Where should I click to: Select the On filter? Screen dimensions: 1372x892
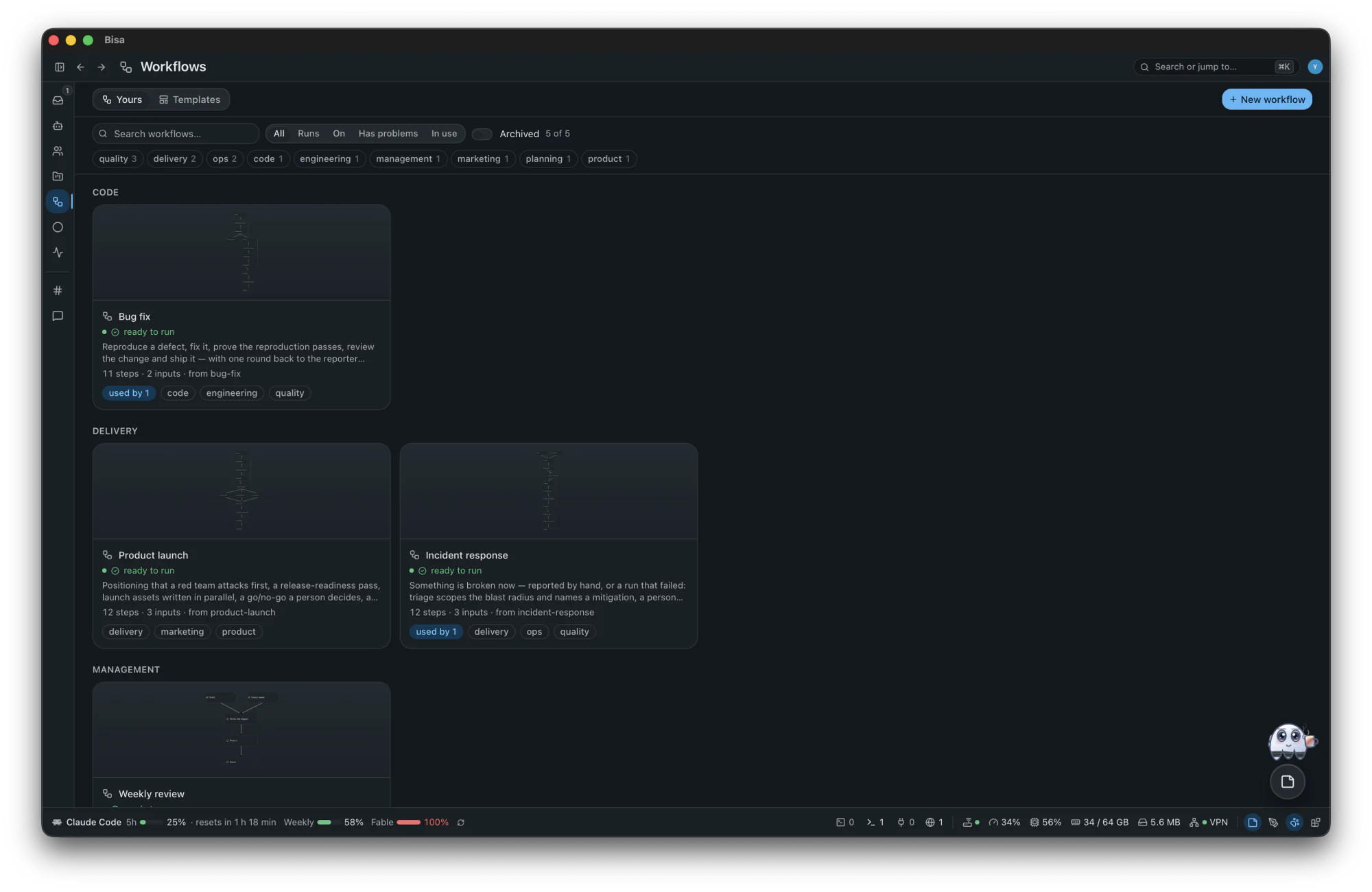[339, 134]
